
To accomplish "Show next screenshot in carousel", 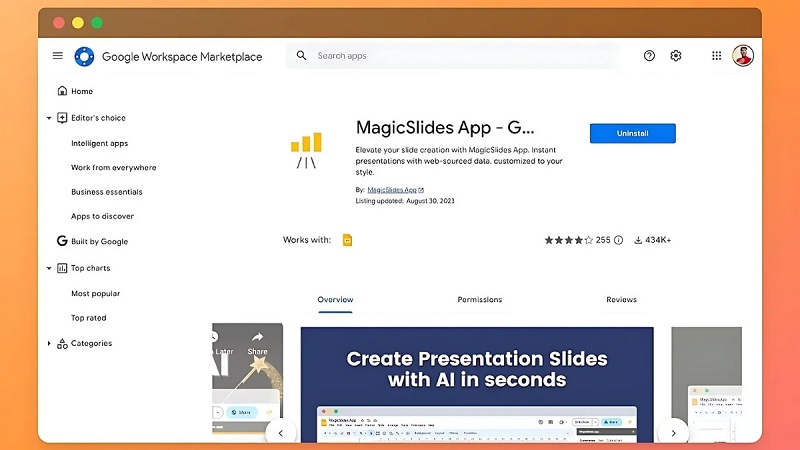I will pyautogui.click(x=673, y=433).
